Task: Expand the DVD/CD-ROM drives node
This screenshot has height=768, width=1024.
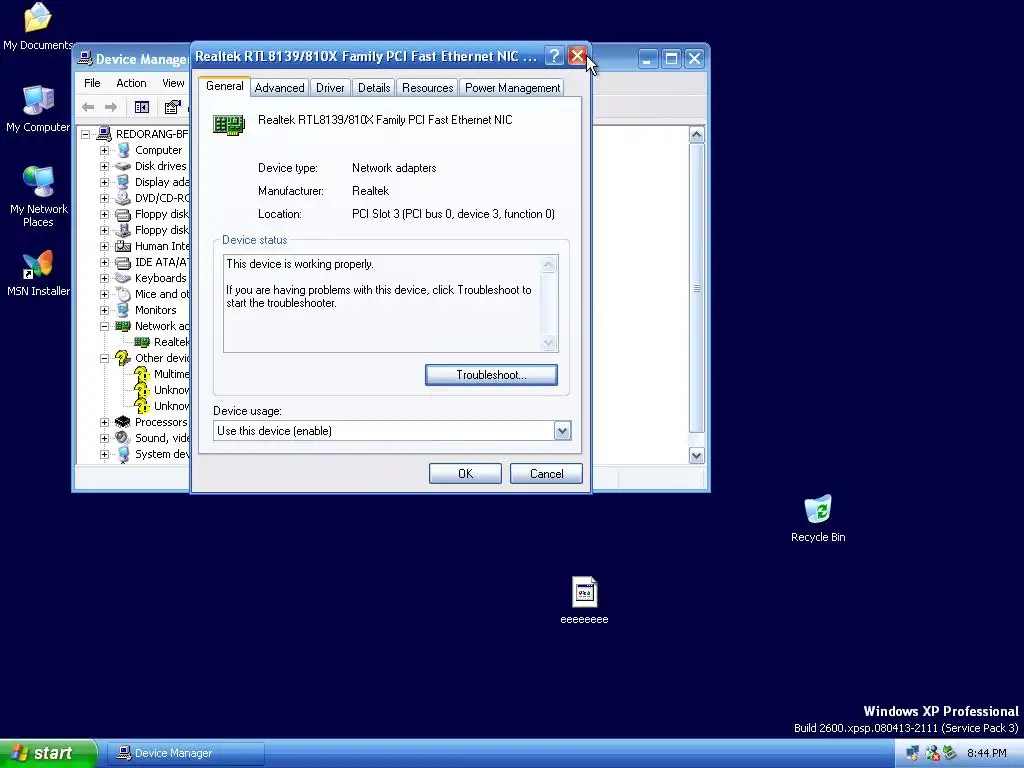Action: (x=104, y=199)
